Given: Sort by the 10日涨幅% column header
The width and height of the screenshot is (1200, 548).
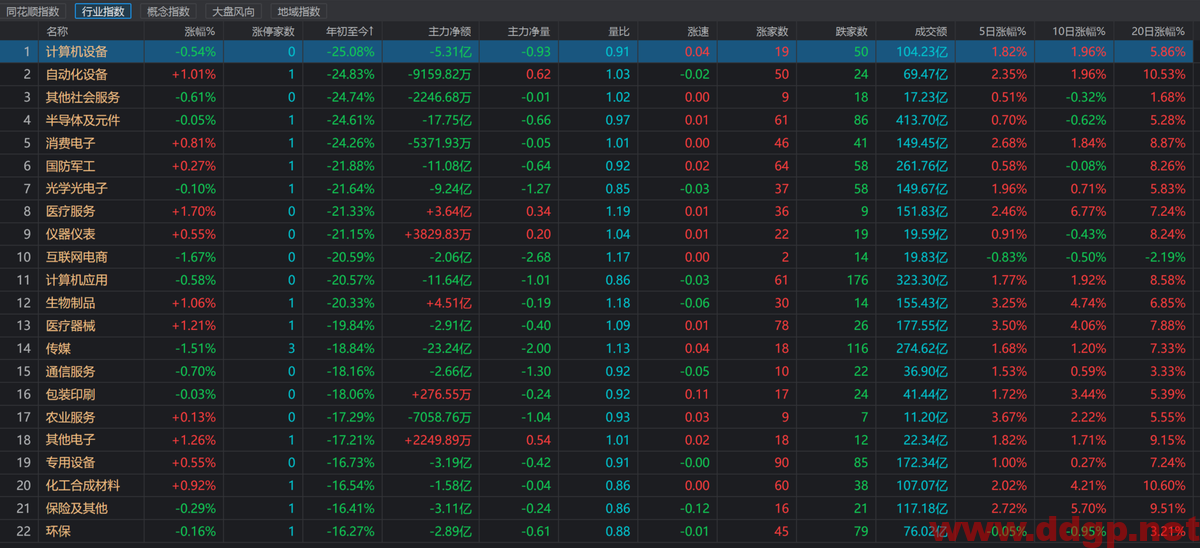Looking at the screenshot, I should 1080,31.
